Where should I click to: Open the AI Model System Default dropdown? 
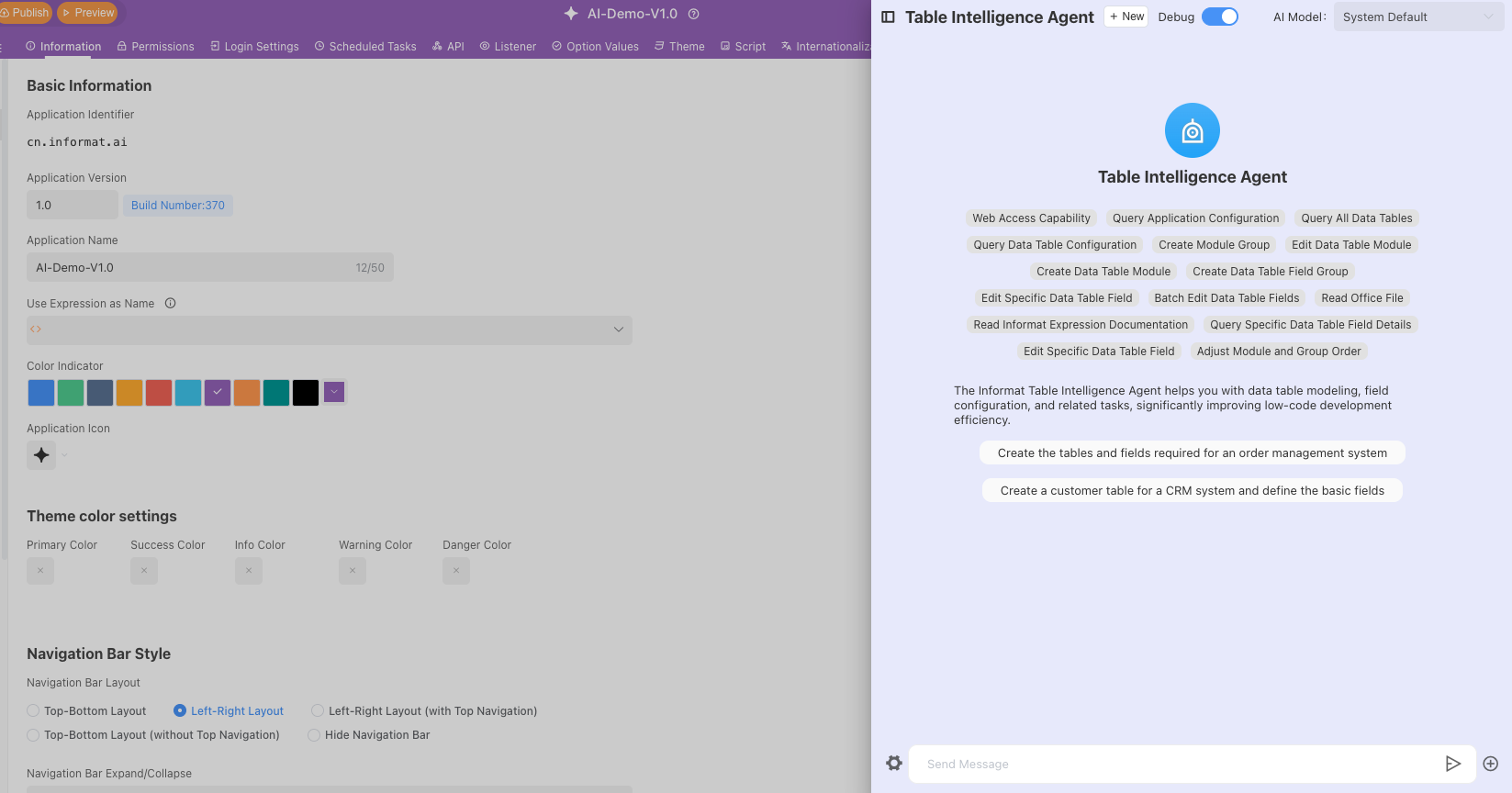point(1418,17)
